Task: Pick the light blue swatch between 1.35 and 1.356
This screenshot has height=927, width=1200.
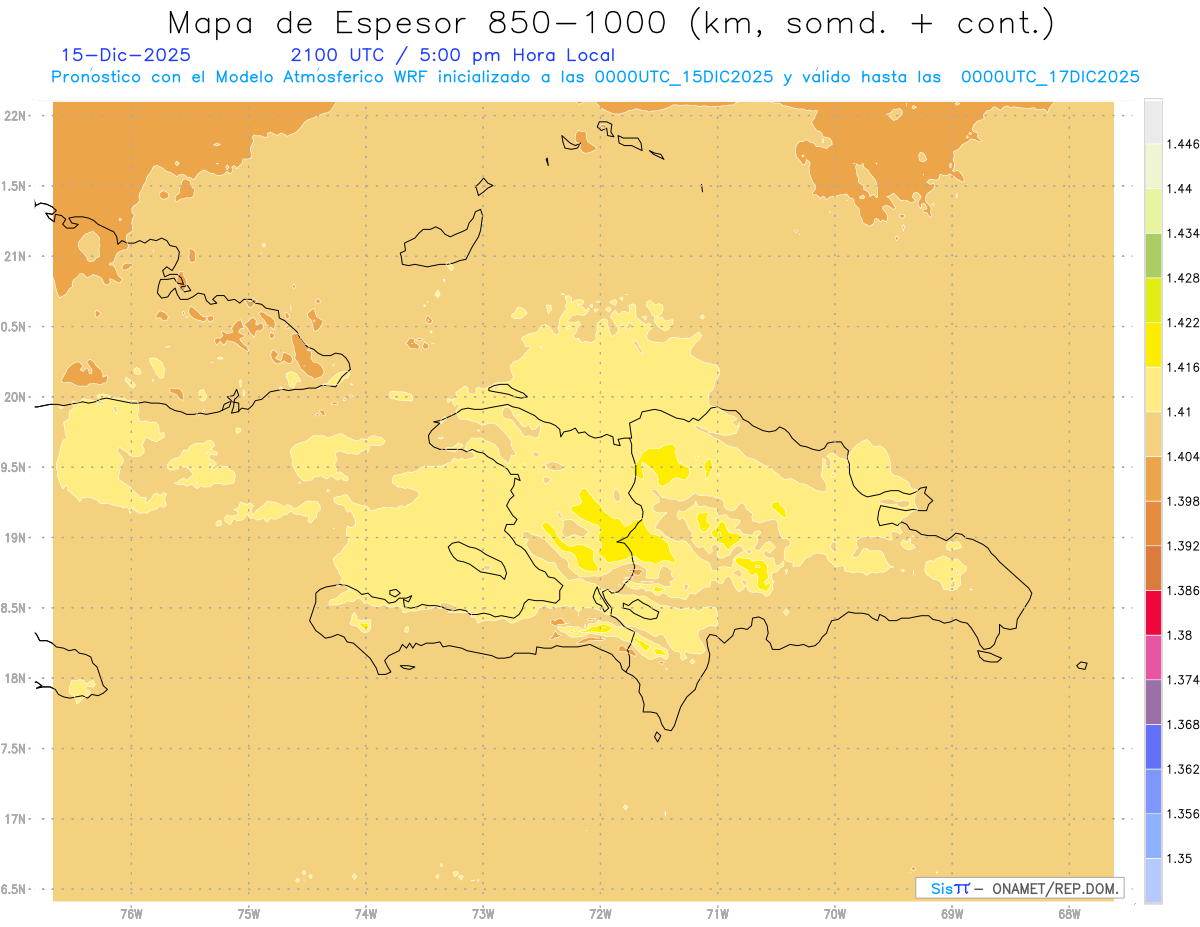Action: 1153,835
